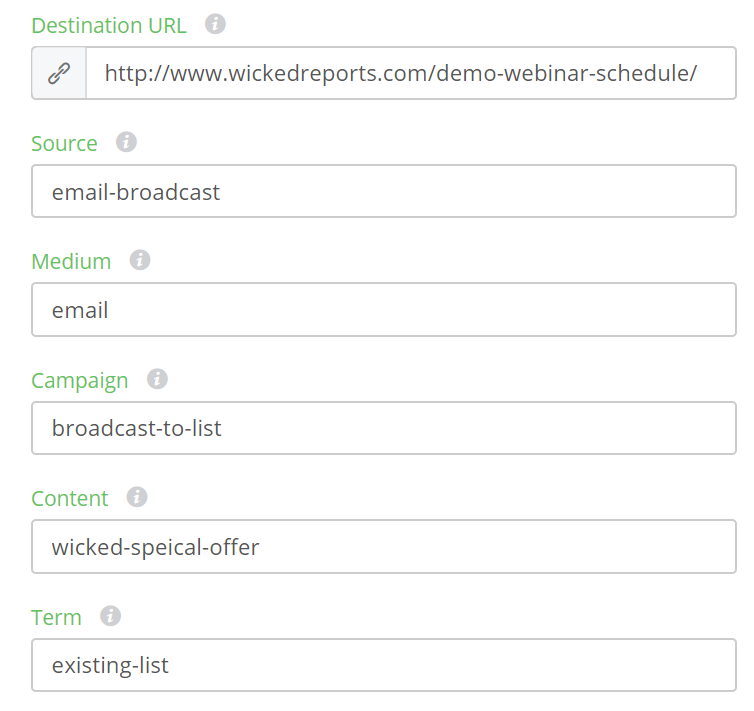The image size is (754, 711).
Task: Click the Campaign field showing broadcast-to-list
Action: 383,428
